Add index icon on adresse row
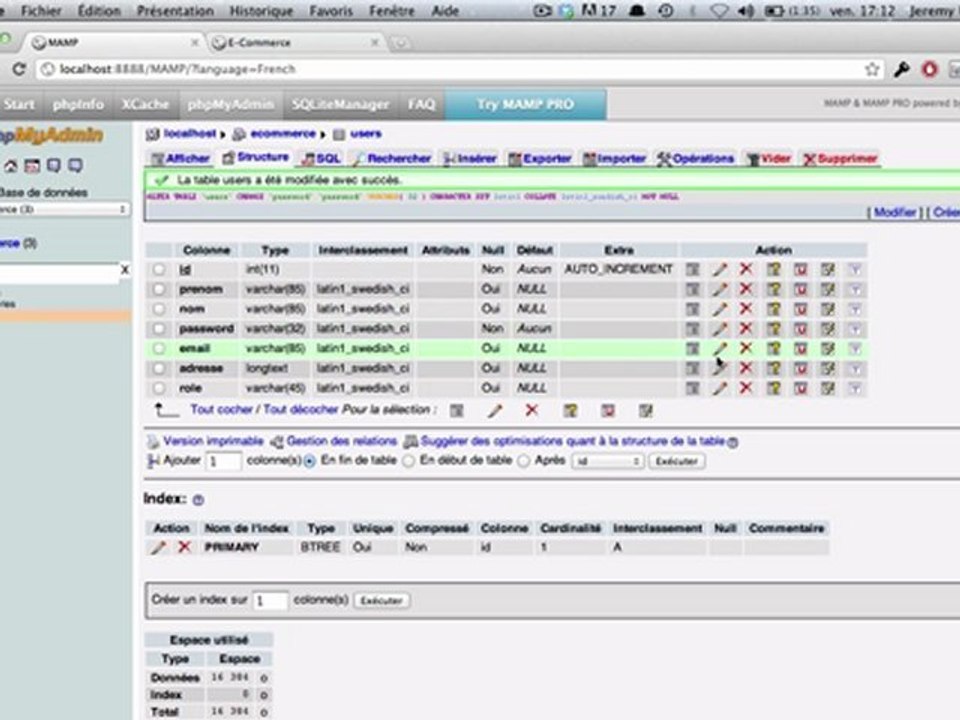 coord(828,369)
